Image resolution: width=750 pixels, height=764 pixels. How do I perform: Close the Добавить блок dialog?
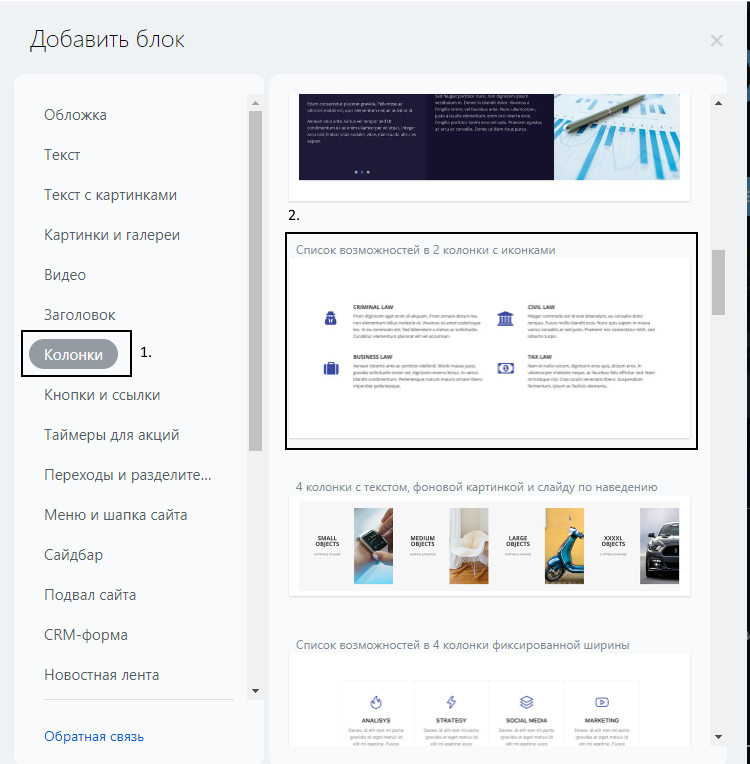coord(716,40)
